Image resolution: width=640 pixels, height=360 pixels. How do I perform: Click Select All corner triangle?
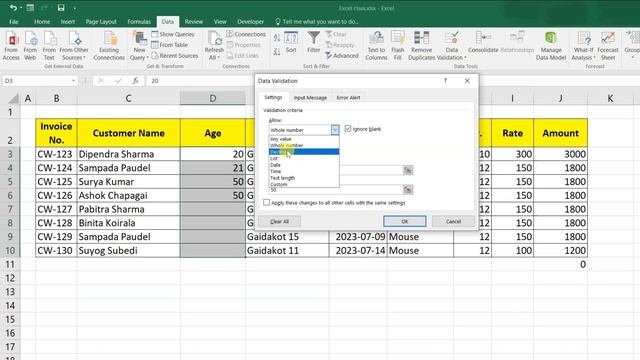point(14,98)
